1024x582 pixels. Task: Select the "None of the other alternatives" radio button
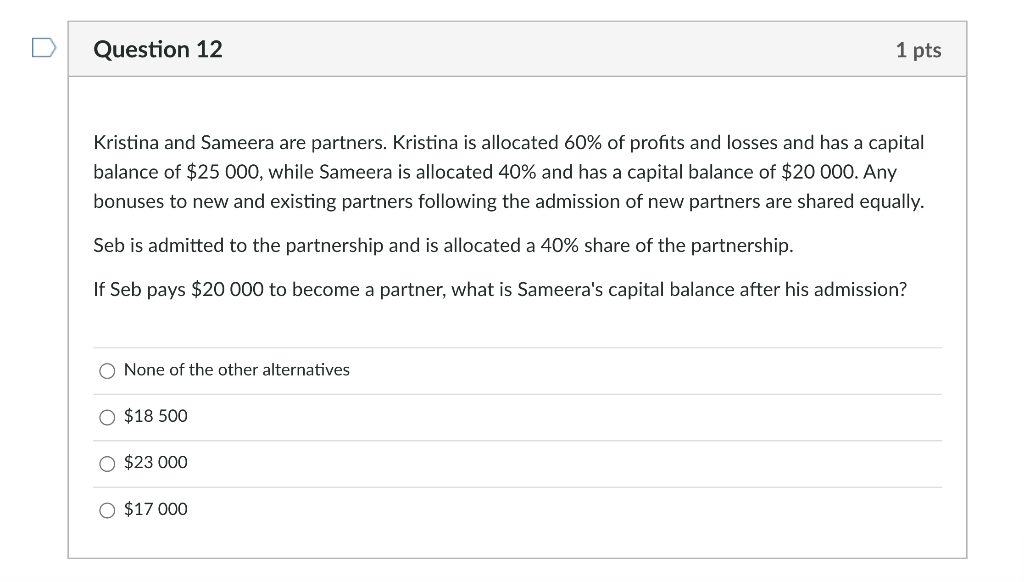[108, 371]
